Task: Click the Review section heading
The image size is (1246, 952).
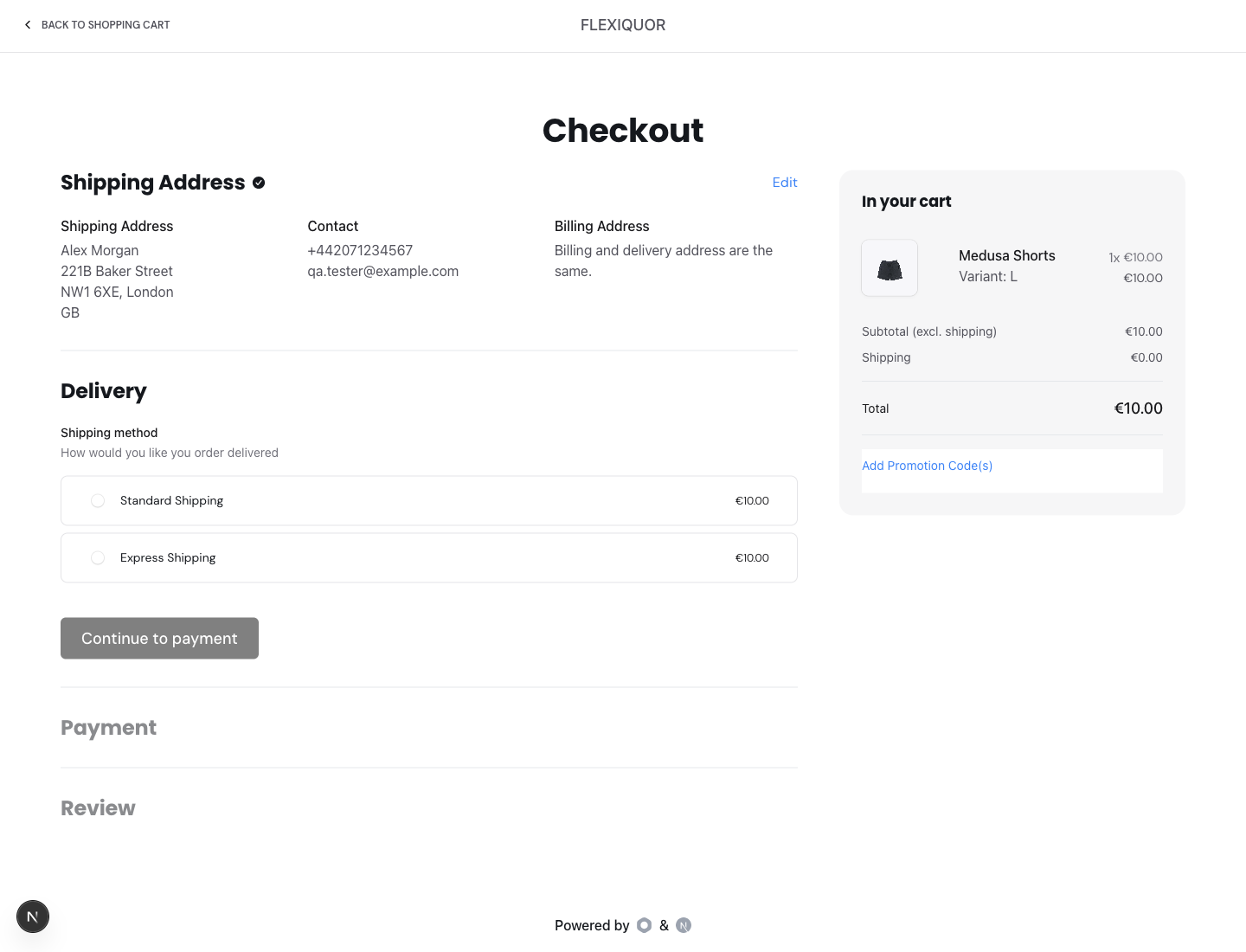Action: coord(98,808)
